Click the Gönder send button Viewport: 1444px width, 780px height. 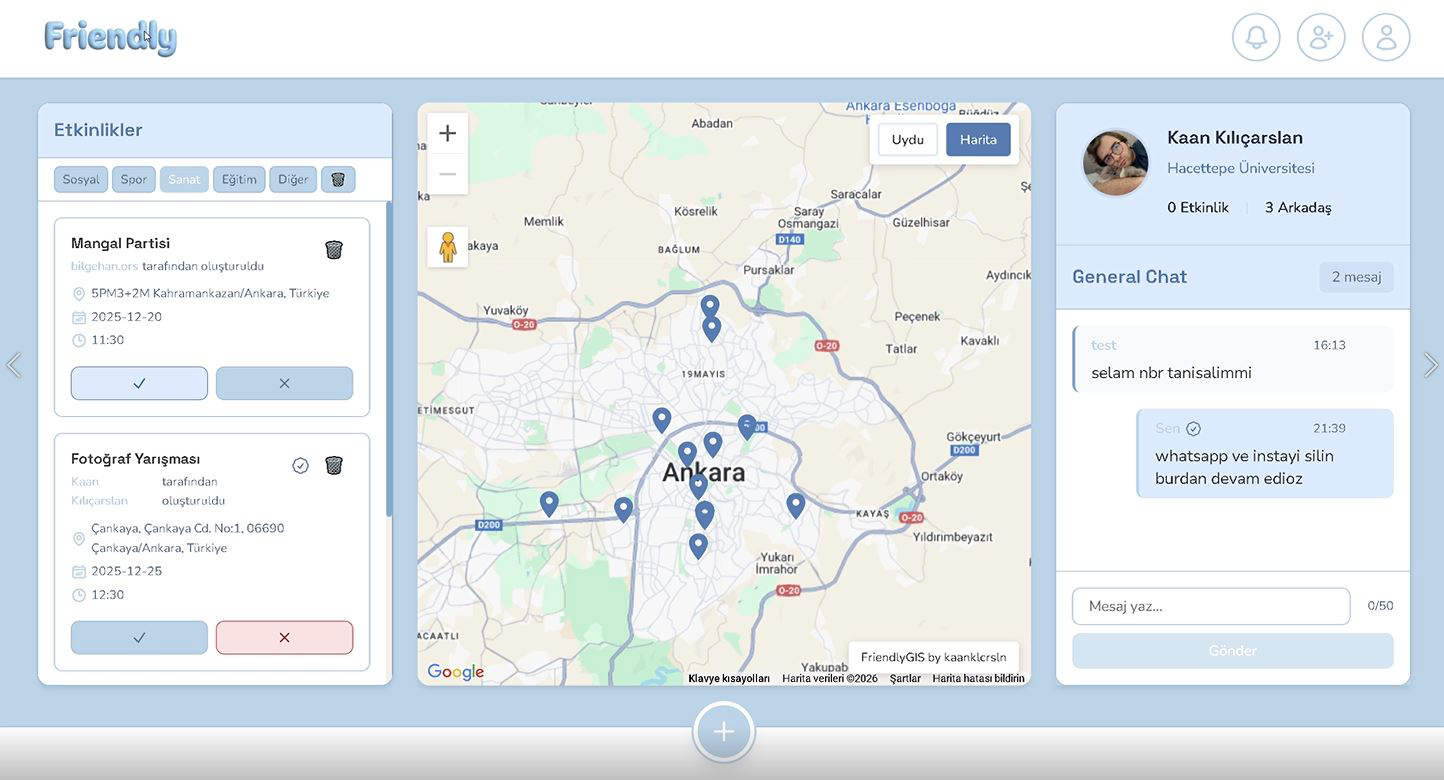tap(1233, 651)
